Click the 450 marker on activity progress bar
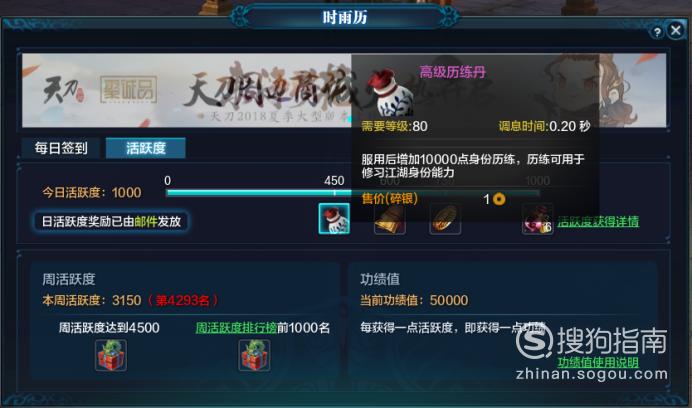 pos(334,180)
